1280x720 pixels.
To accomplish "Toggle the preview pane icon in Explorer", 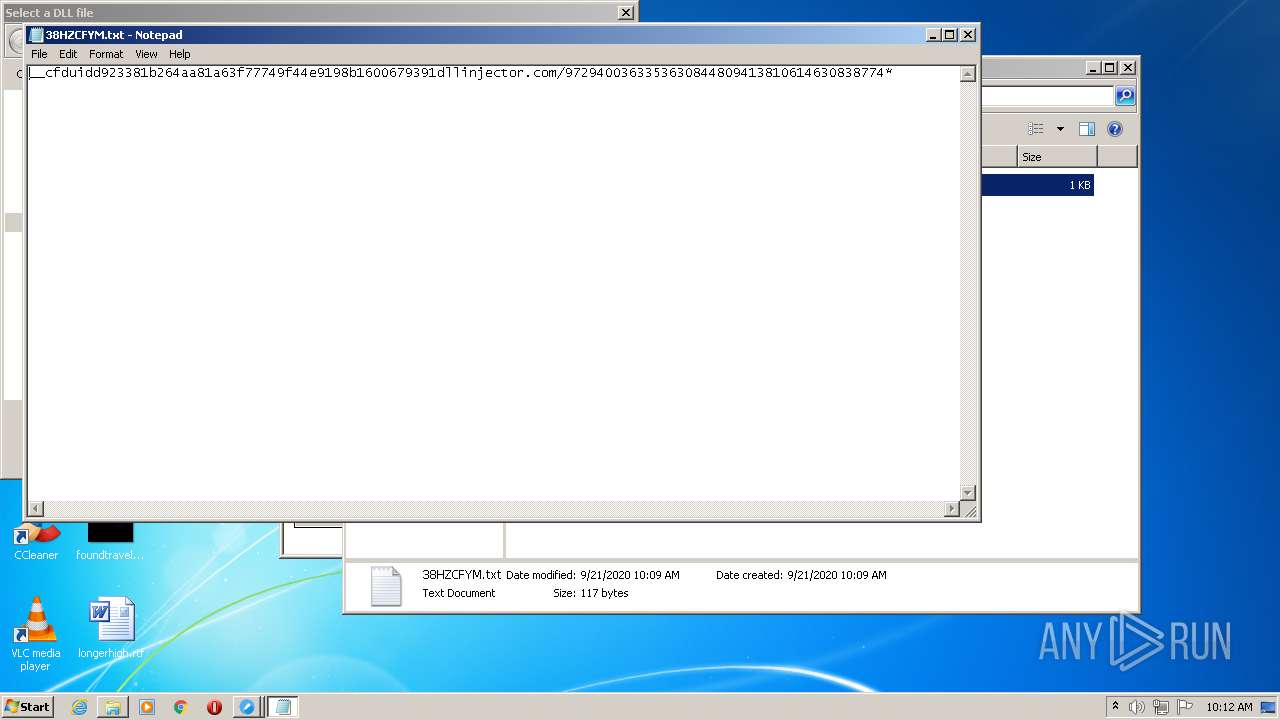I will [1087, 129].
